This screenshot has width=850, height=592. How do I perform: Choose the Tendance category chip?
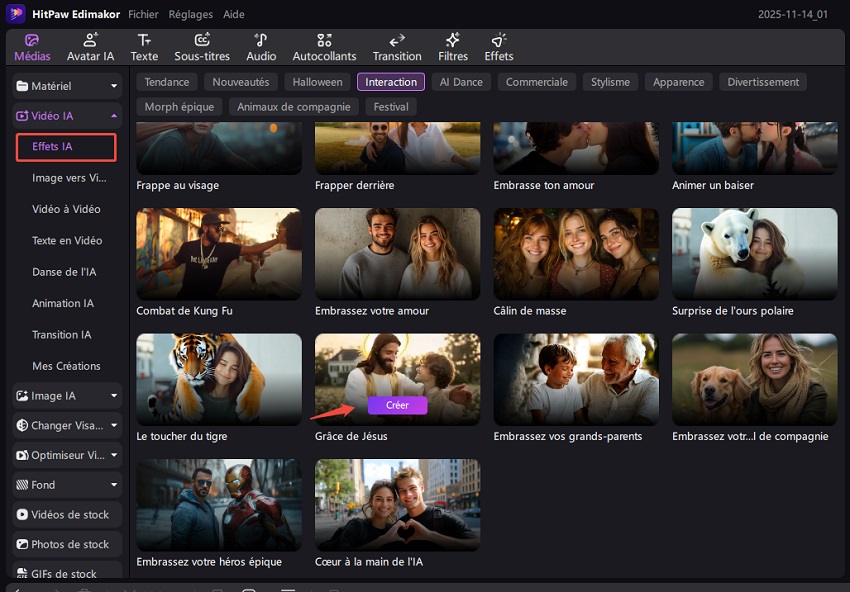[x=166, y=82]
